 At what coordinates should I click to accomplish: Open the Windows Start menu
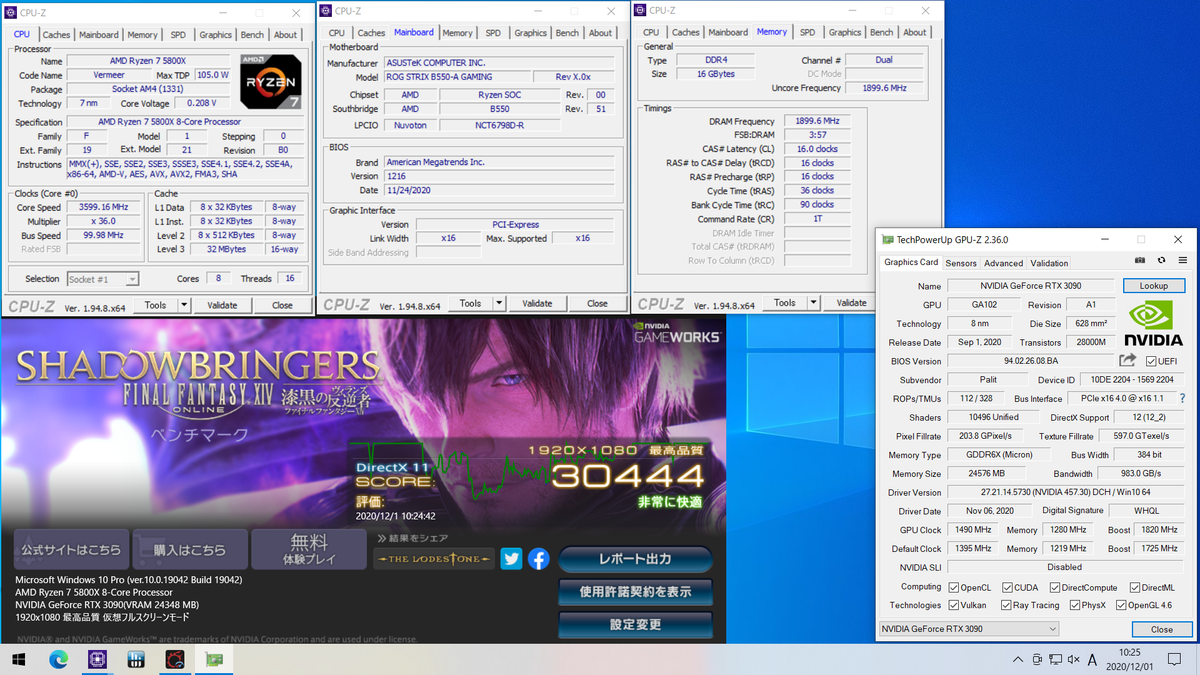pyautogui.click(x=19, y=659)
